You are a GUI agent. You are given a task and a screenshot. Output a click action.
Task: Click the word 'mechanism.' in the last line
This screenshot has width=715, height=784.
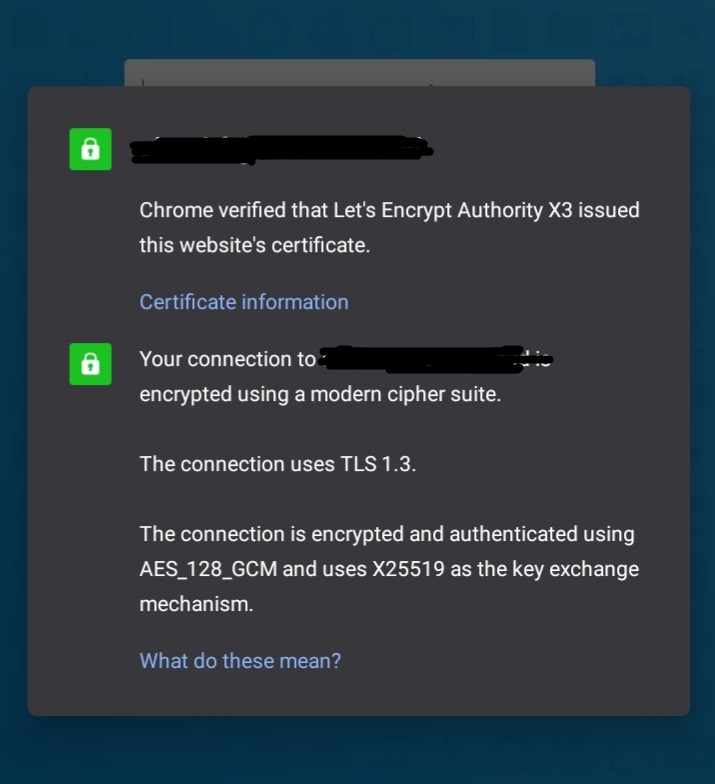(196, 604)
